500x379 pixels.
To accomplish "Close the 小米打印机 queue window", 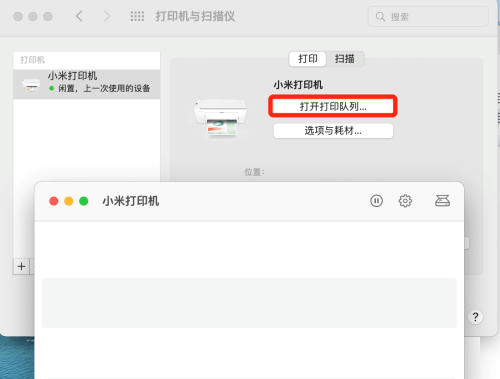I will [x=54, y=201].
